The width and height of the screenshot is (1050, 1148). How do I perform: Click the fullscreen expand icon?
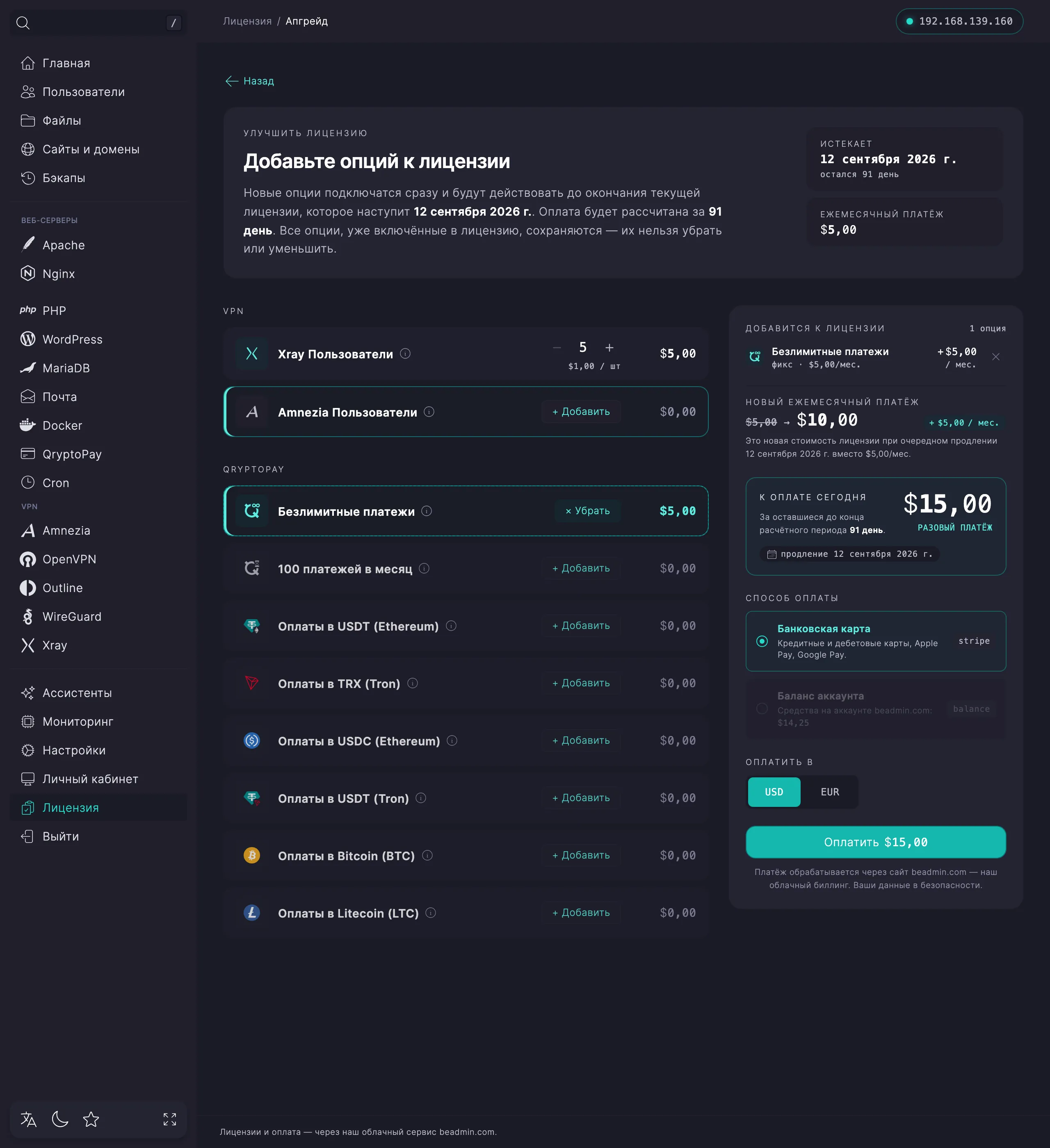tap(170, 1120)
